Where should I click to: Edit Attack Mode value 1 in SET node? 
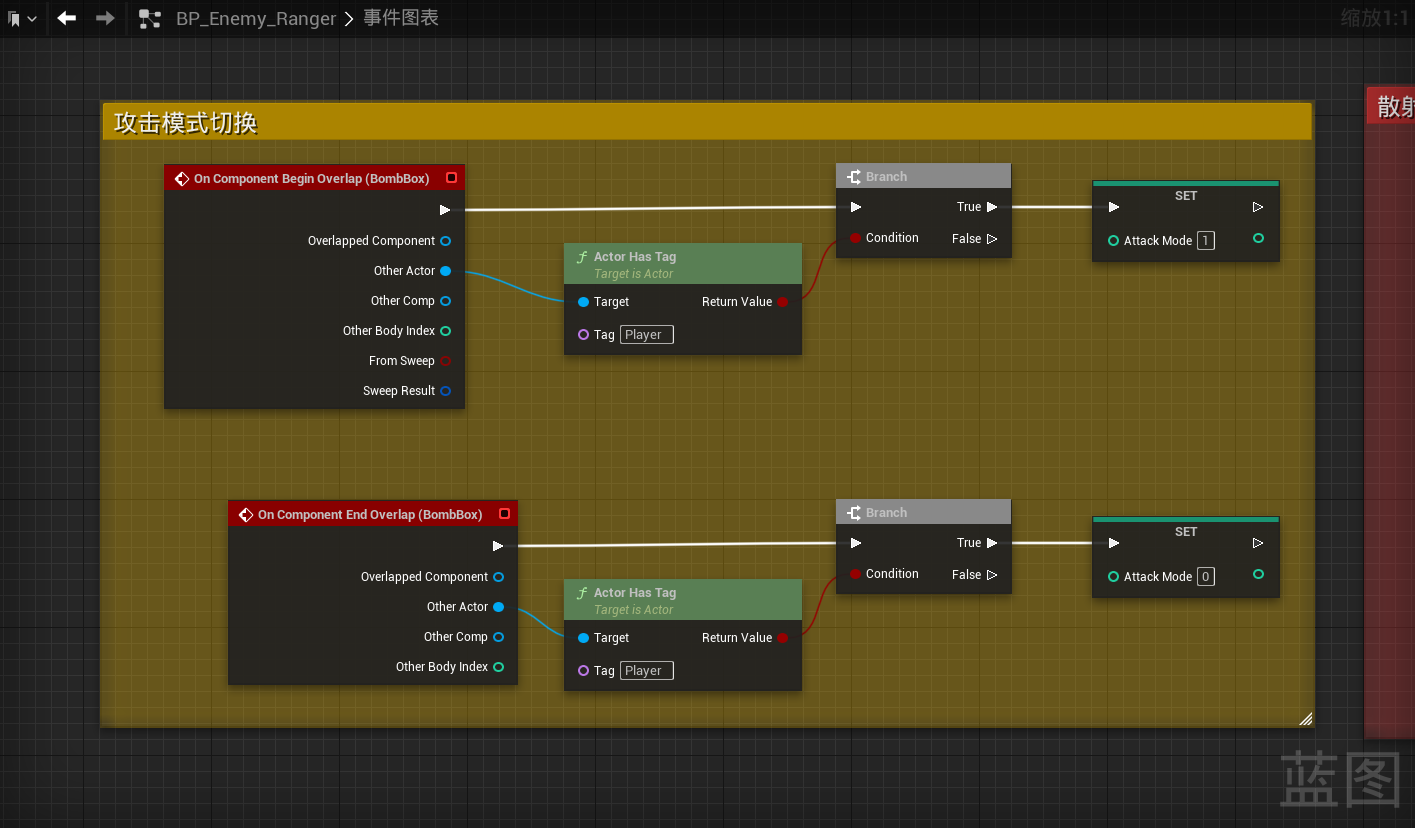(x=1206, y=241)
